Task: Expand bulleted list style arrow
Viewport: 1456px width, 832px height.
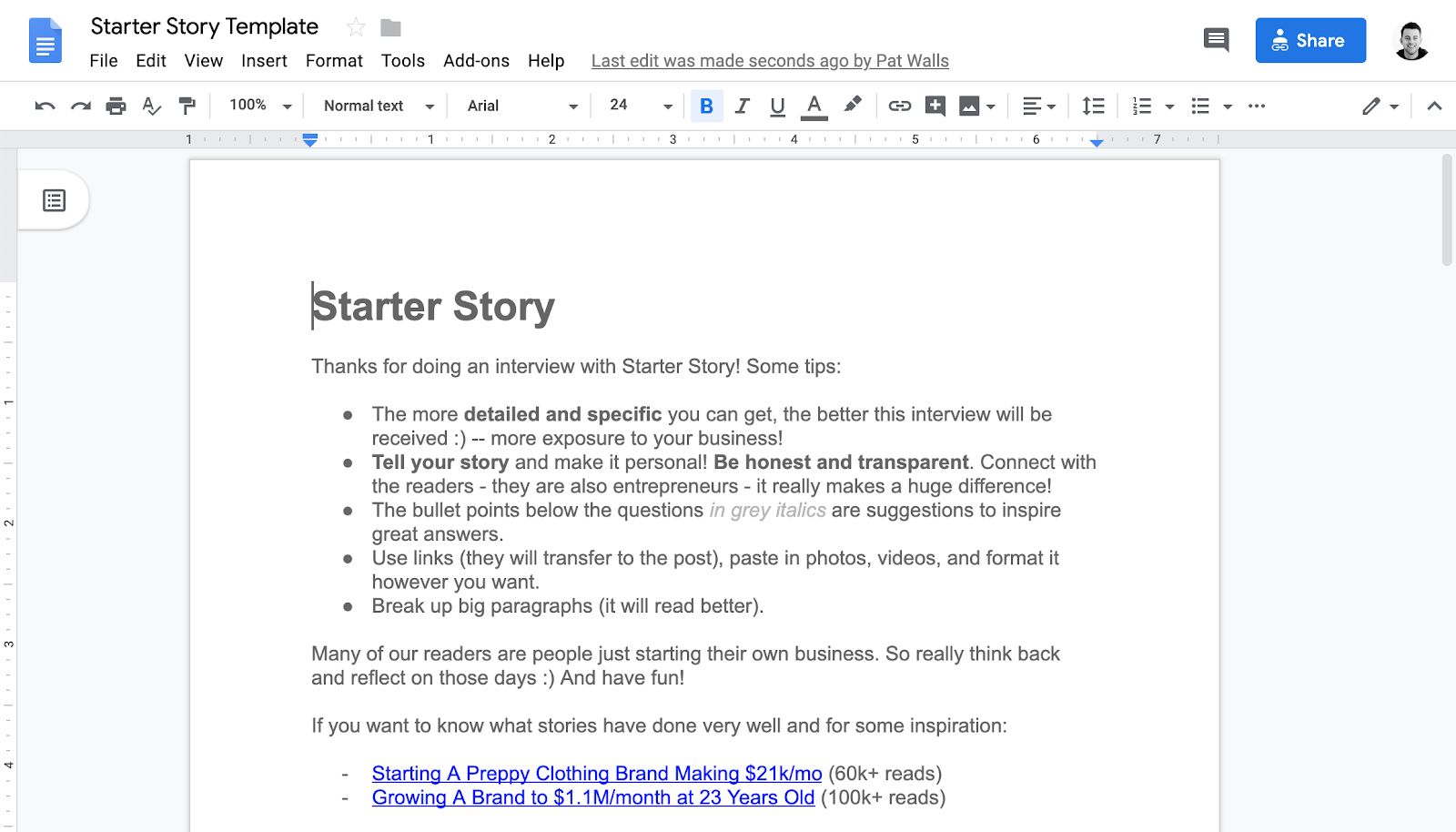Action: click(1228, 107)
